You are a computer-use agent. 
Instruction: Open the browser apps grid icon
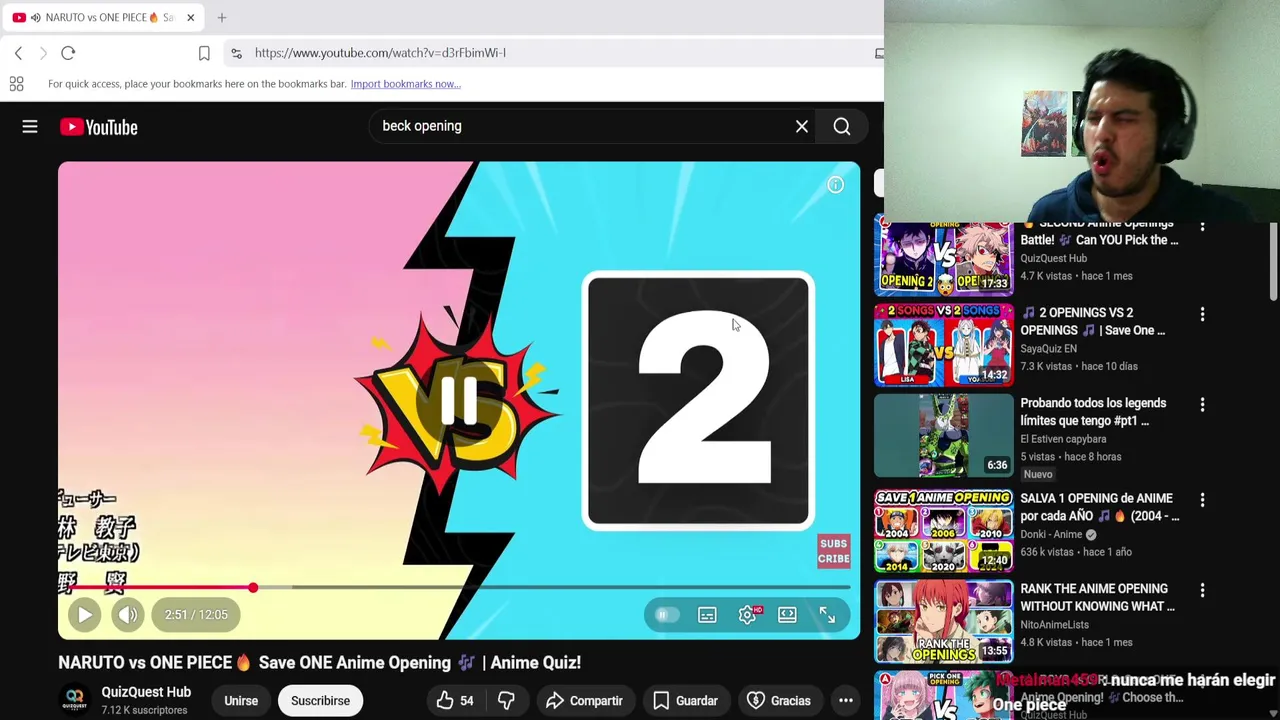point(16,84)
